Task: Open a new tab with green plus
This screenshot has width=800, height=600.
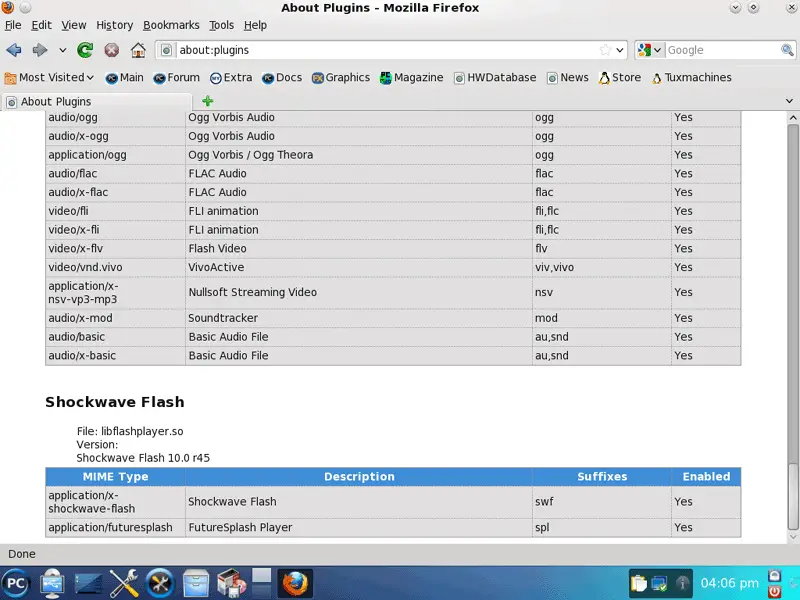Action: pyautogui.click(x=208, y=101)
